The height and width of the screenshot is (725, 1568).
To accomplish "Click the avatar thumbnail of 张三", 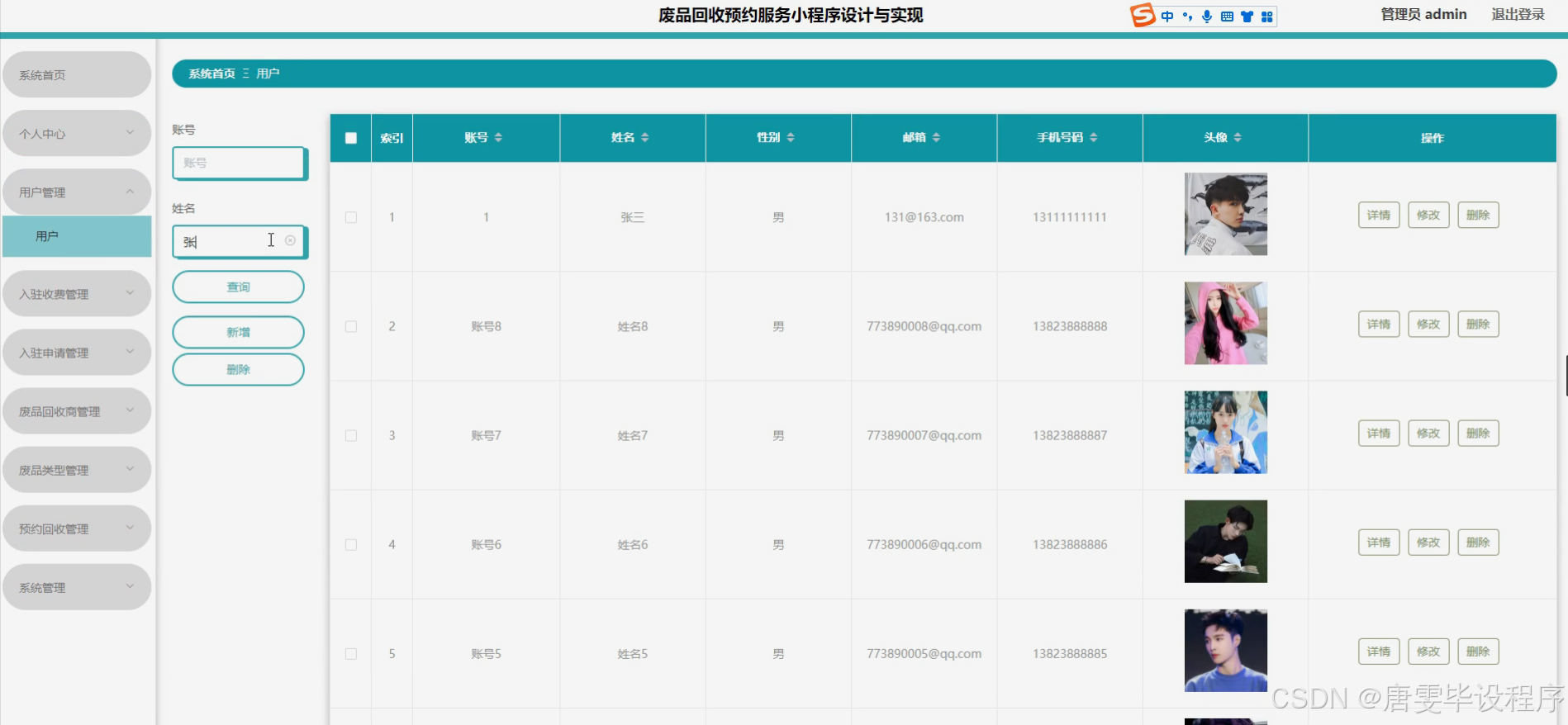I will click(x=1225, y=214).
